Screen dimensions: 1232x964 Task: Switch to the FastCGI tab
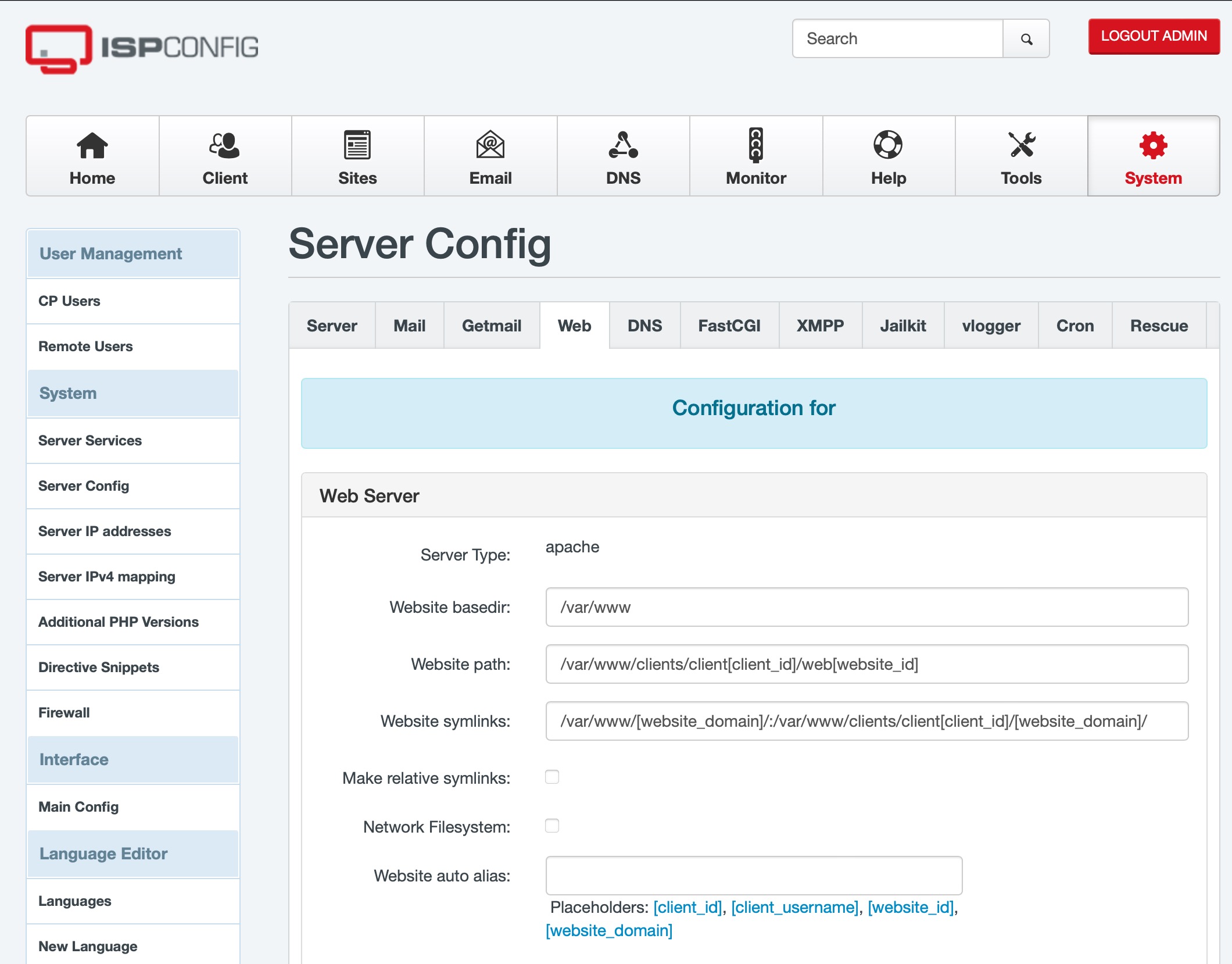[x=729, y=326]
